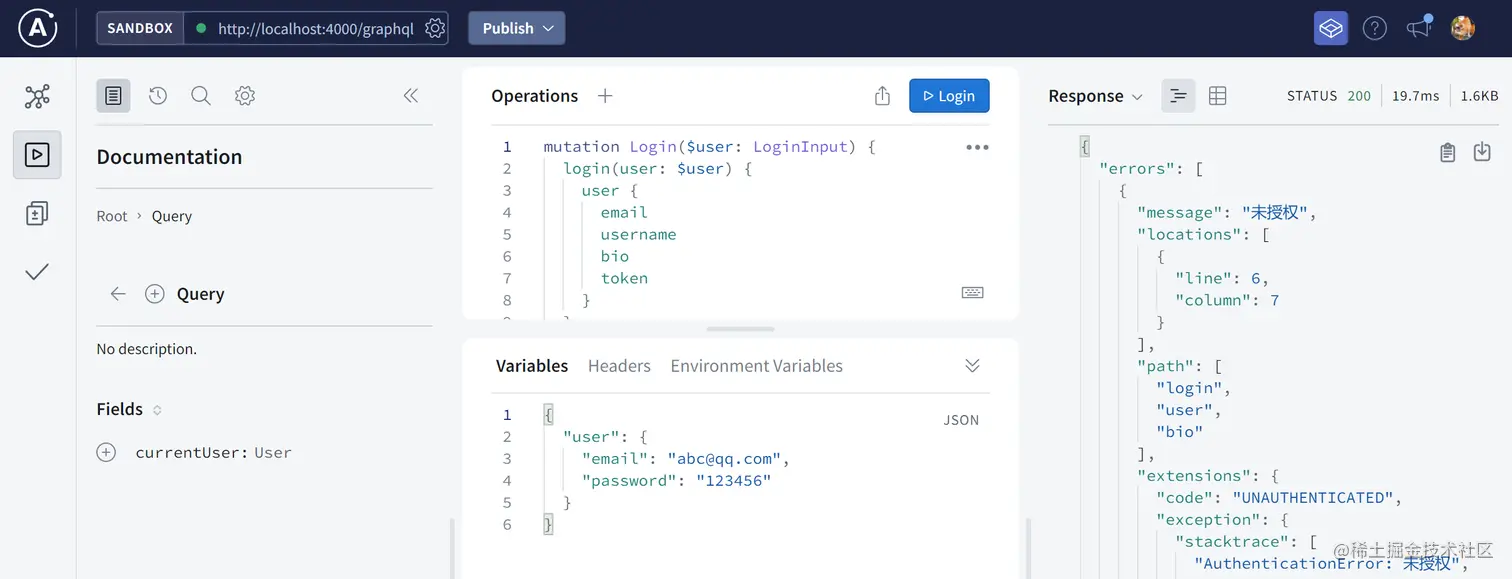Screen dimensions: 1512x579
Task: Click the Query breadcrumb item
Action: [172, 216]
